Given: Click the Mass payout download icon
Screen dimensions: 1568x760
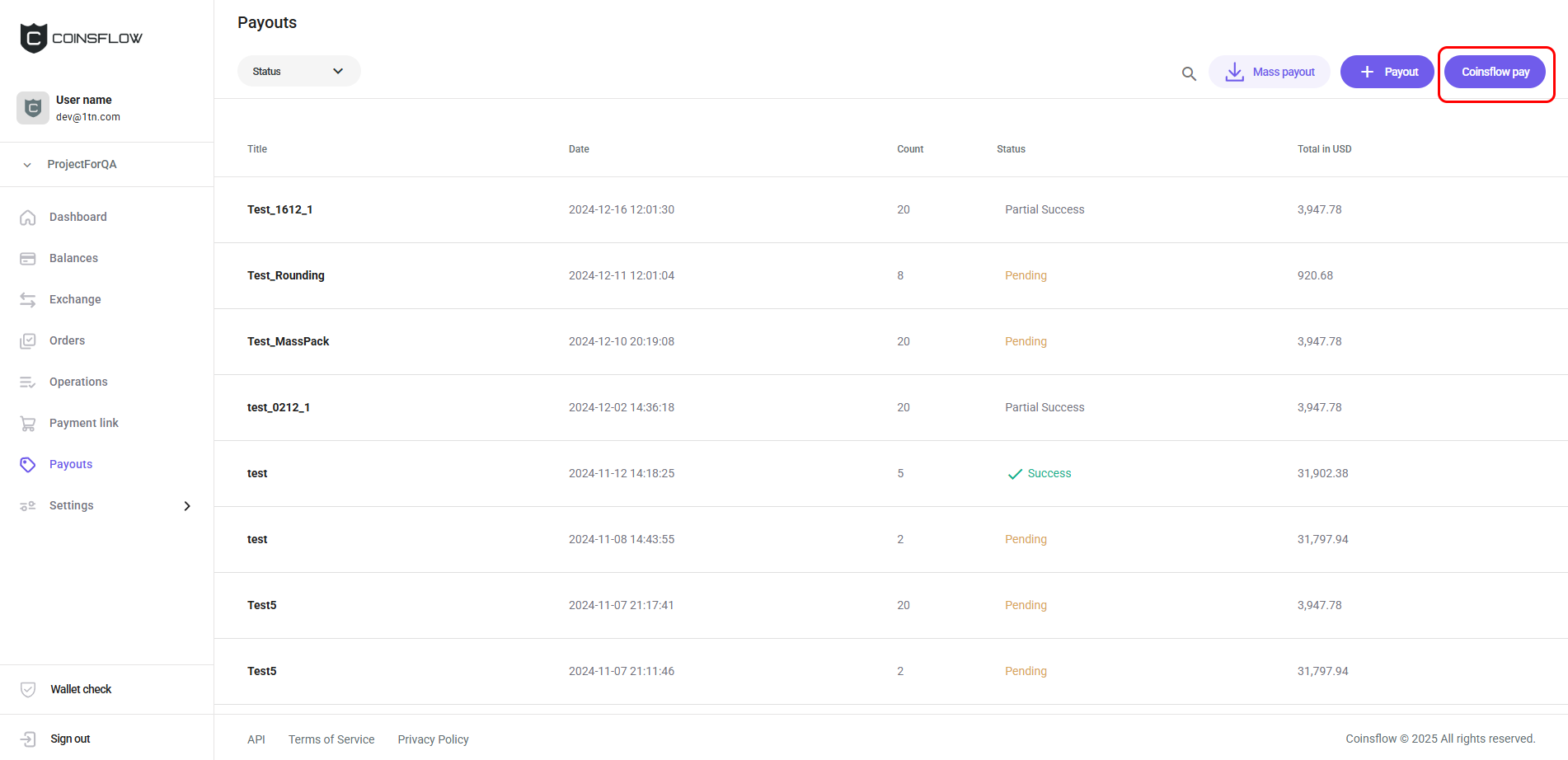Looking at the screenshot, I should tap(1234, 72).
